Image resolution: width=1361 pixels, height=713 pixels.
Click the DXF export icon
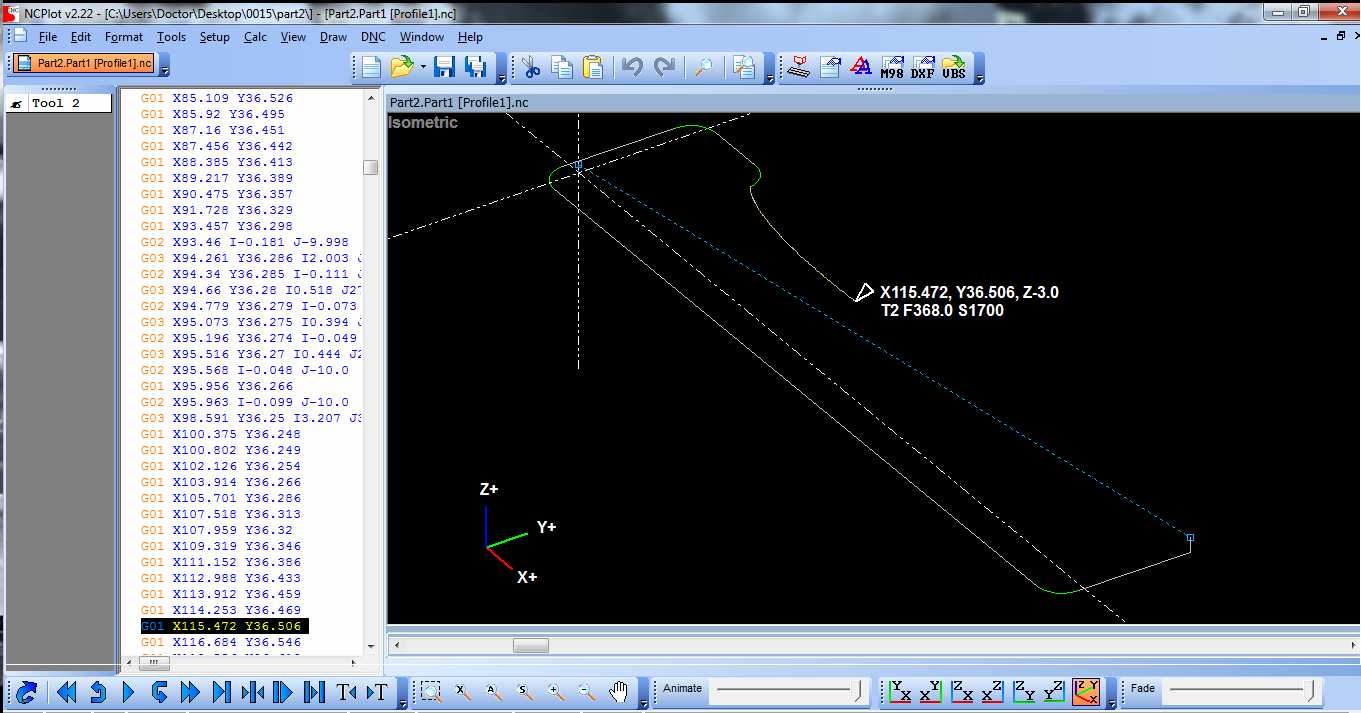click(x=923, y=67)
